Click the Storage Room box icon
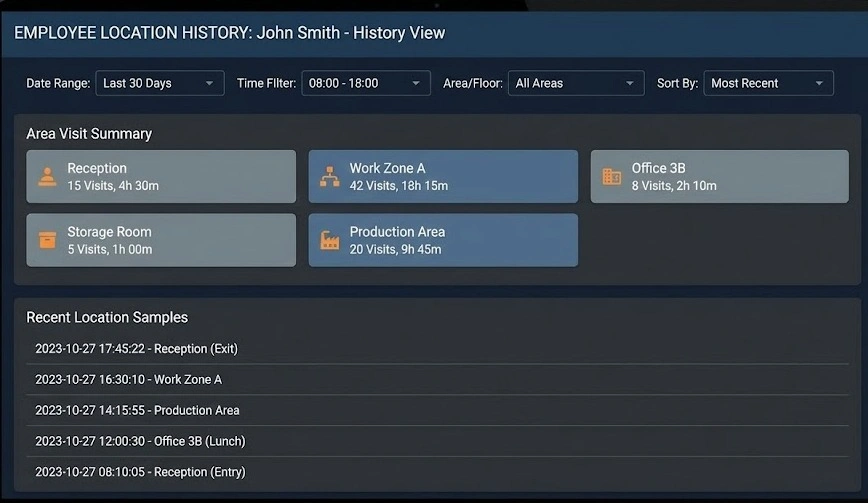Screen dimensions: 868x503 click(x=47, y=240)
